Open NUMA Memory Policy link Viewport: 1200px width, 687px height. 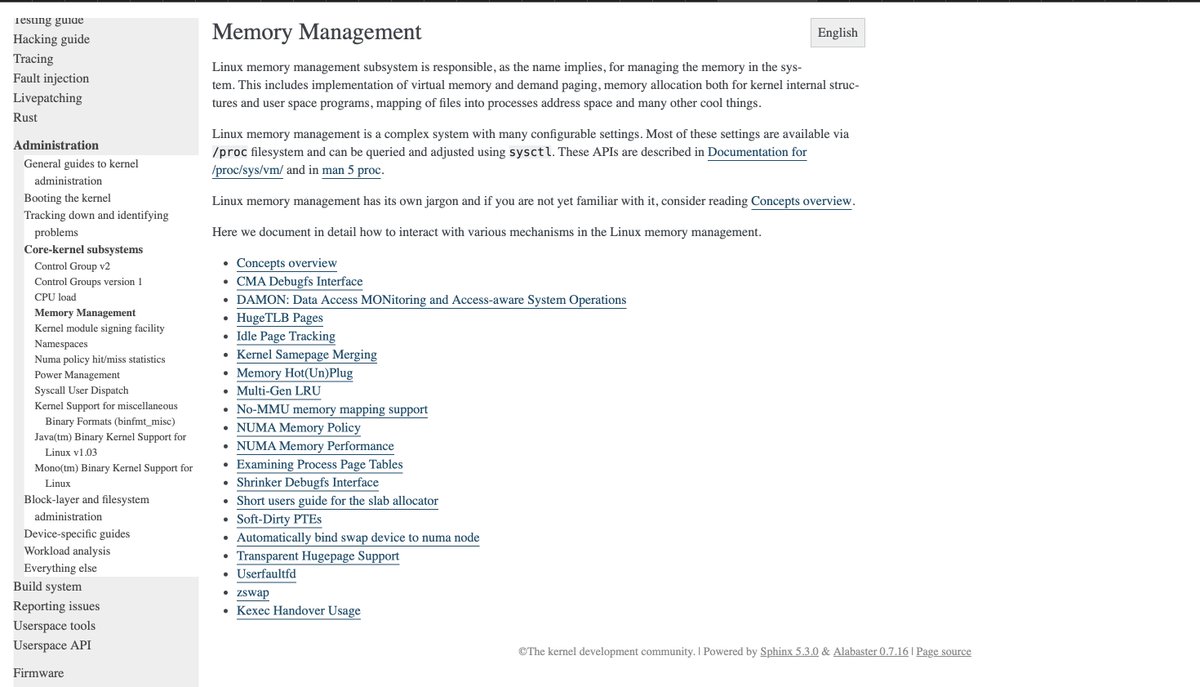[x=299, y=428]
